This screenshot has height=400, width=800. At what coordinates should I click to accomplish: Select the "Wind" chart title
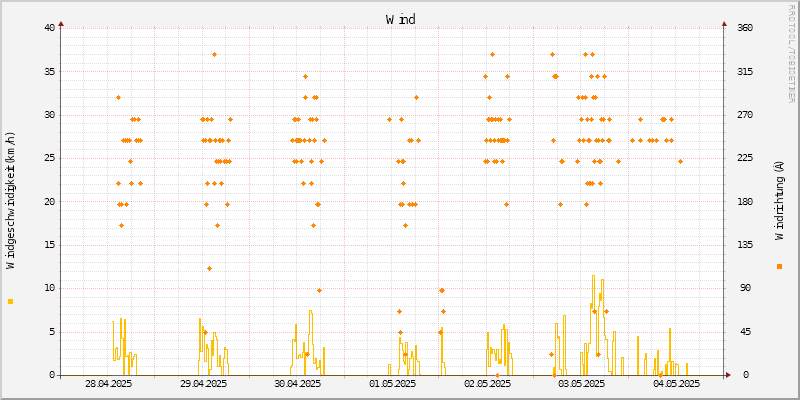pyautogui.click(x=400, y=19)
